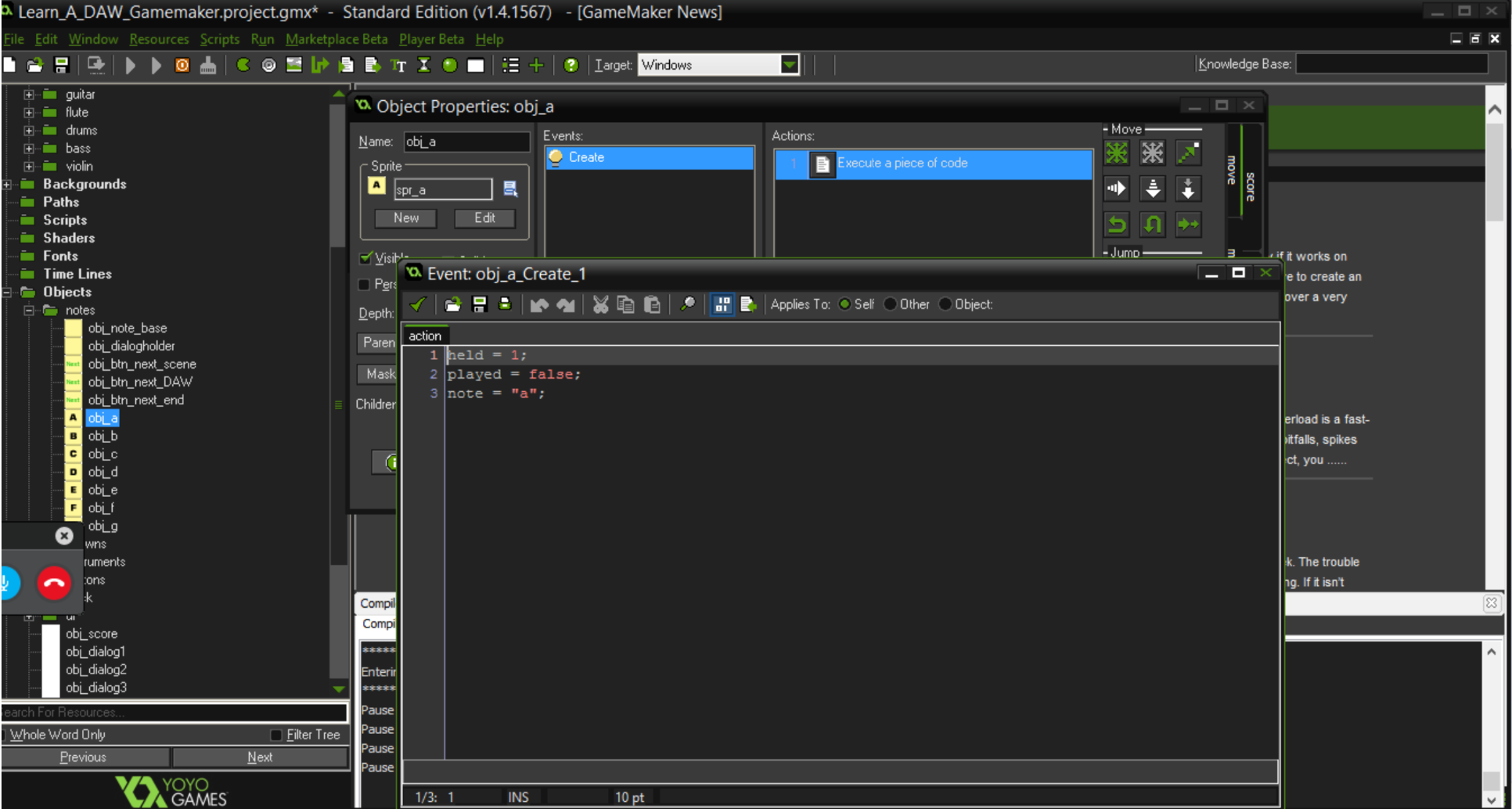The height and width of the screenshot is (809, 1512).
Task: Open the Scripts menu
Action: [219, 39]
